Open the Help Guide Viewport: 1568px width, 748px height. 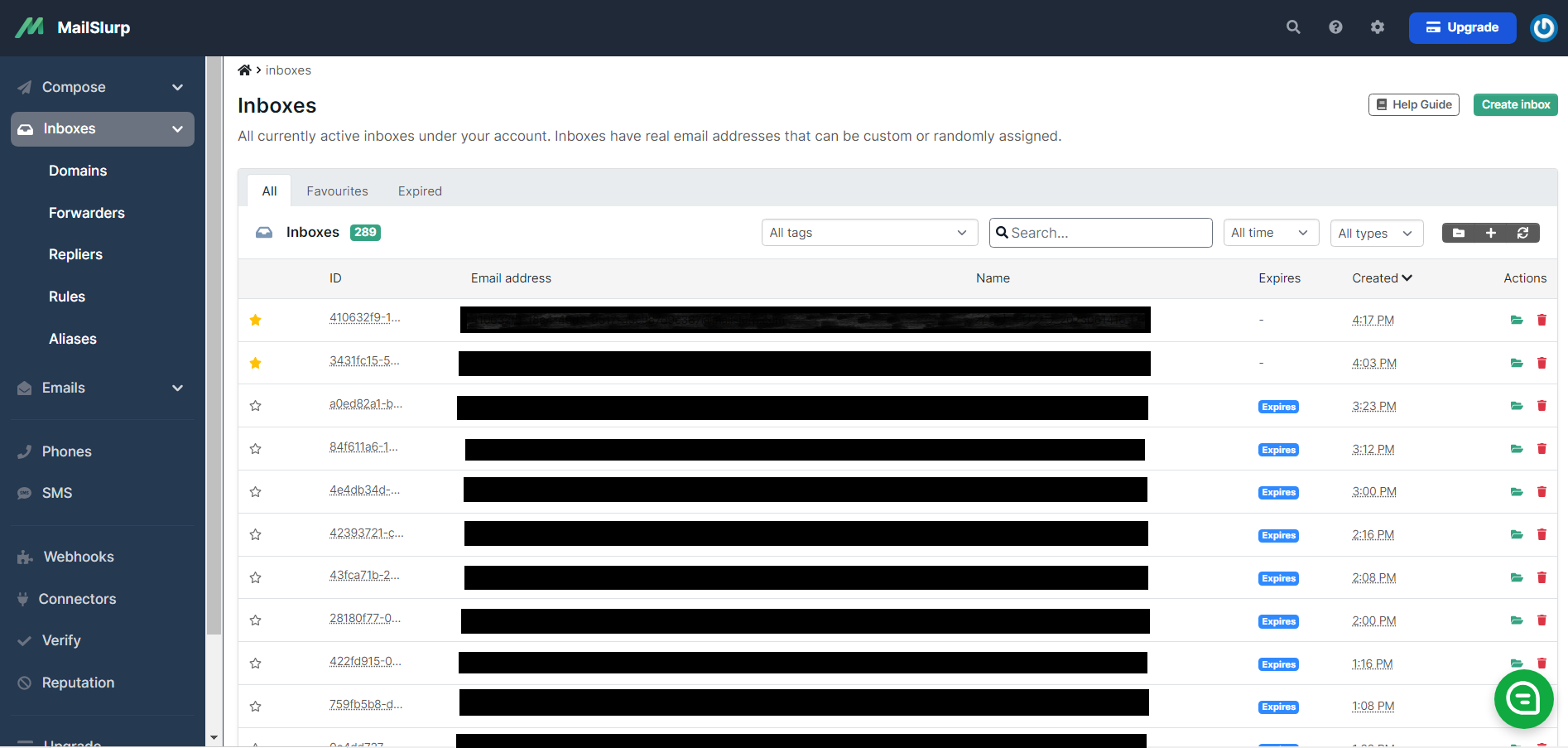coord(1413,104)
